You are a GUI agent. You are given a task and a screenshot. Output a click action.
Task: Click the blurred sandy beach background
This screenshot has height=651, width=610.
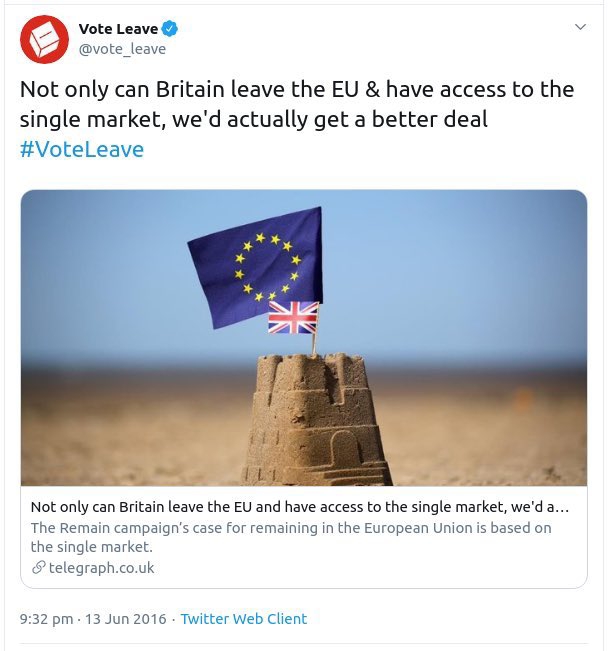pos(480,430)
